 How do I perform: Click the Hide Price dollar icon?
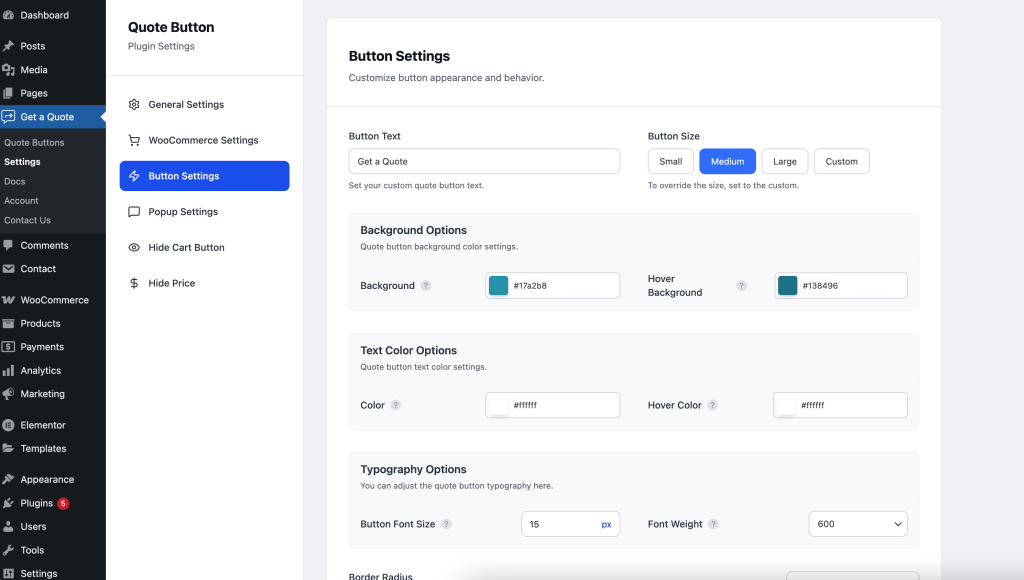[135, 284]
